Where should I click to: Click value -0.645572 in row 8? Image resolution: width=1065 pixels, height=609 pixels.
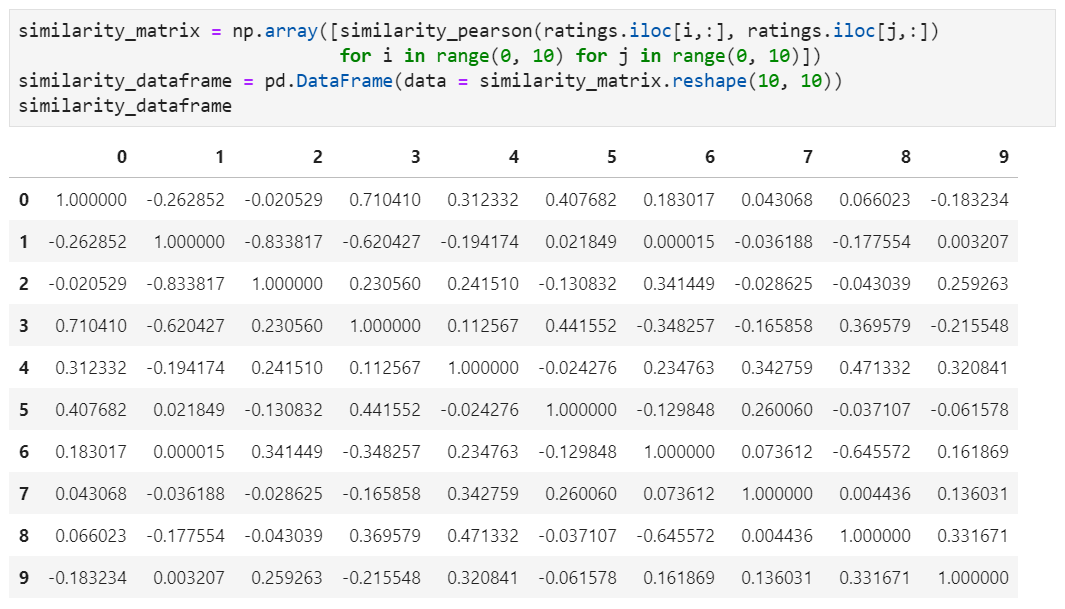pyautogui.click(x=679, y=536)
